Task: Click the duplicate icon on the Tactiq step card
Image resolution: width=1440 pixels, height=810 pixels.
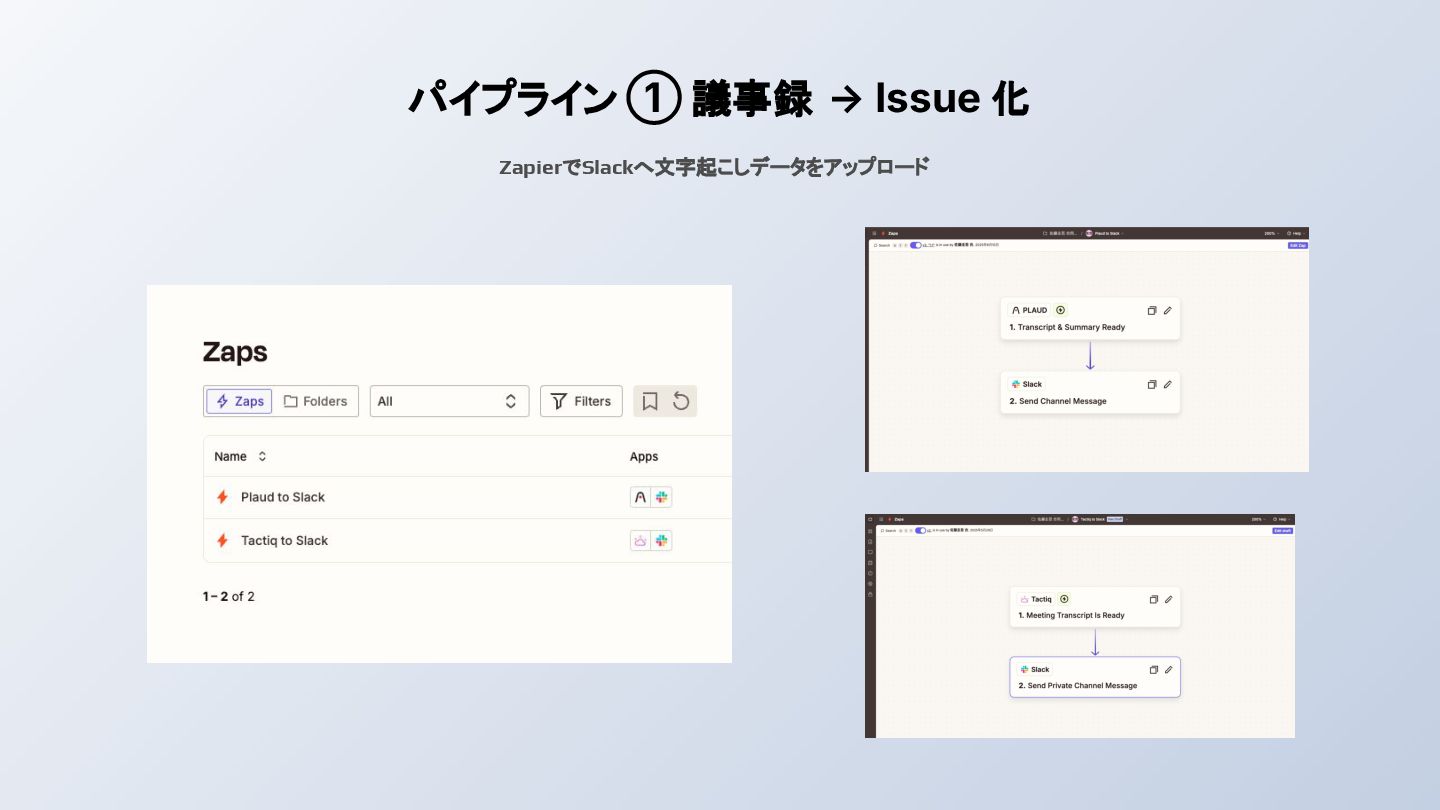Action: 1153,599
